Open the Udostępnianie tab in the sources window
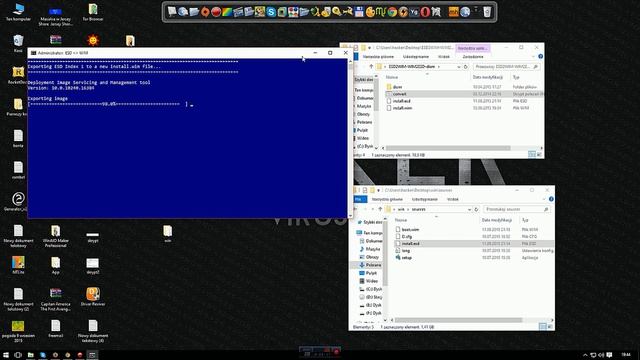 [x=424, y=199]
